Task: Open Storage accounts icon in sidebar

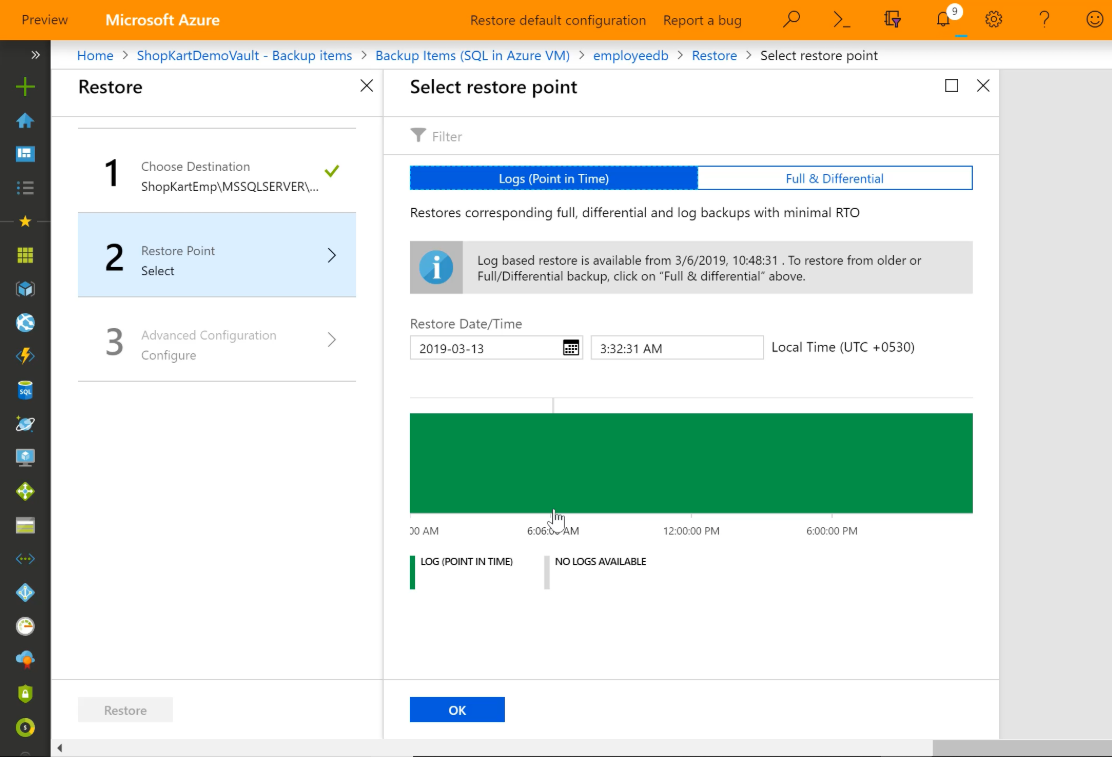Action: (25, 525)
